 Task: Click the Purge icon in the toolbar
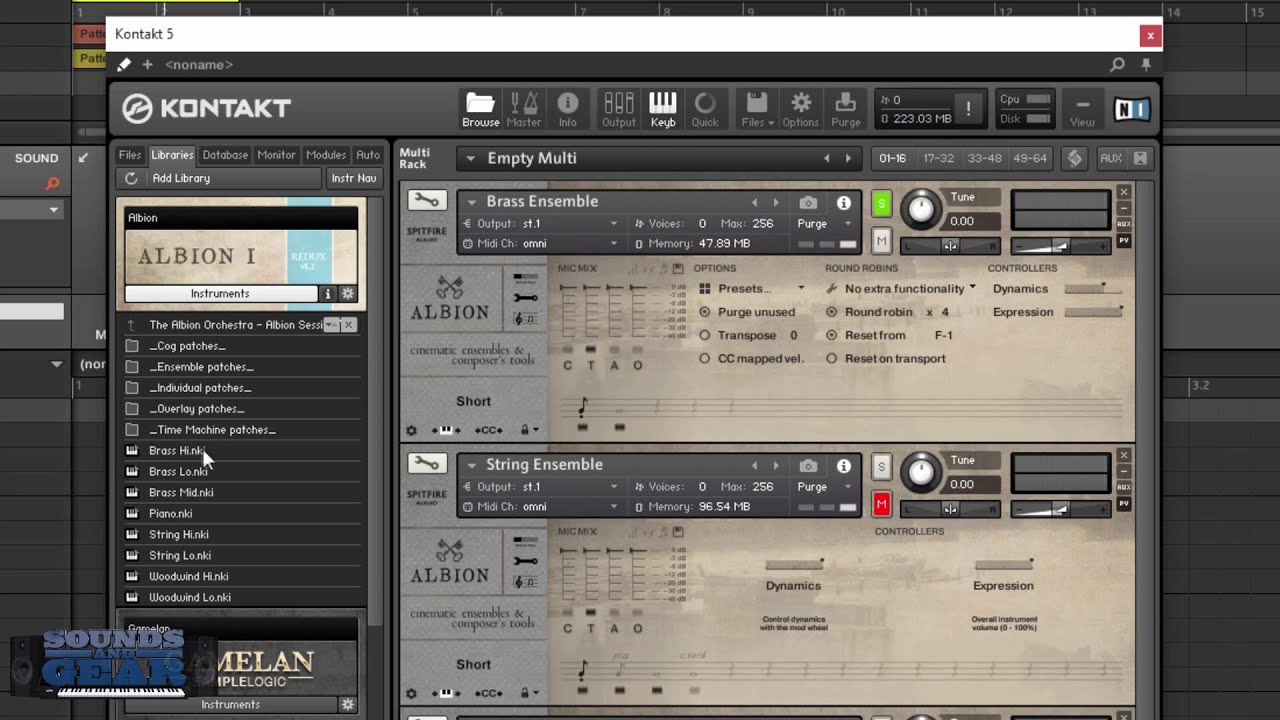pyautogui.click(x=845, y=109)
